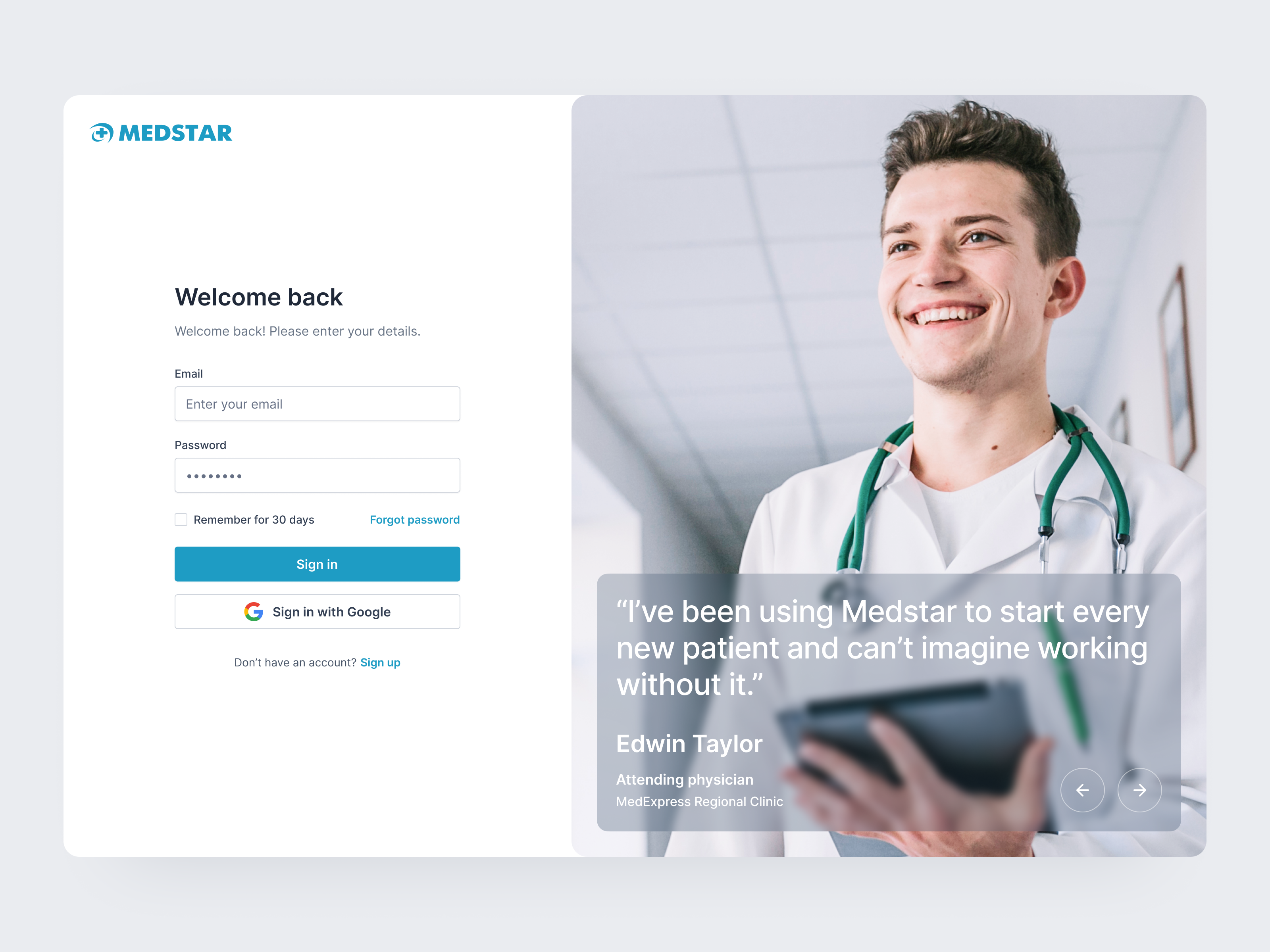The height and width of the screenshot is (952, 1270).
Task: Toggle the Remember for 30 days checkbox
Action: pos(182,519)
